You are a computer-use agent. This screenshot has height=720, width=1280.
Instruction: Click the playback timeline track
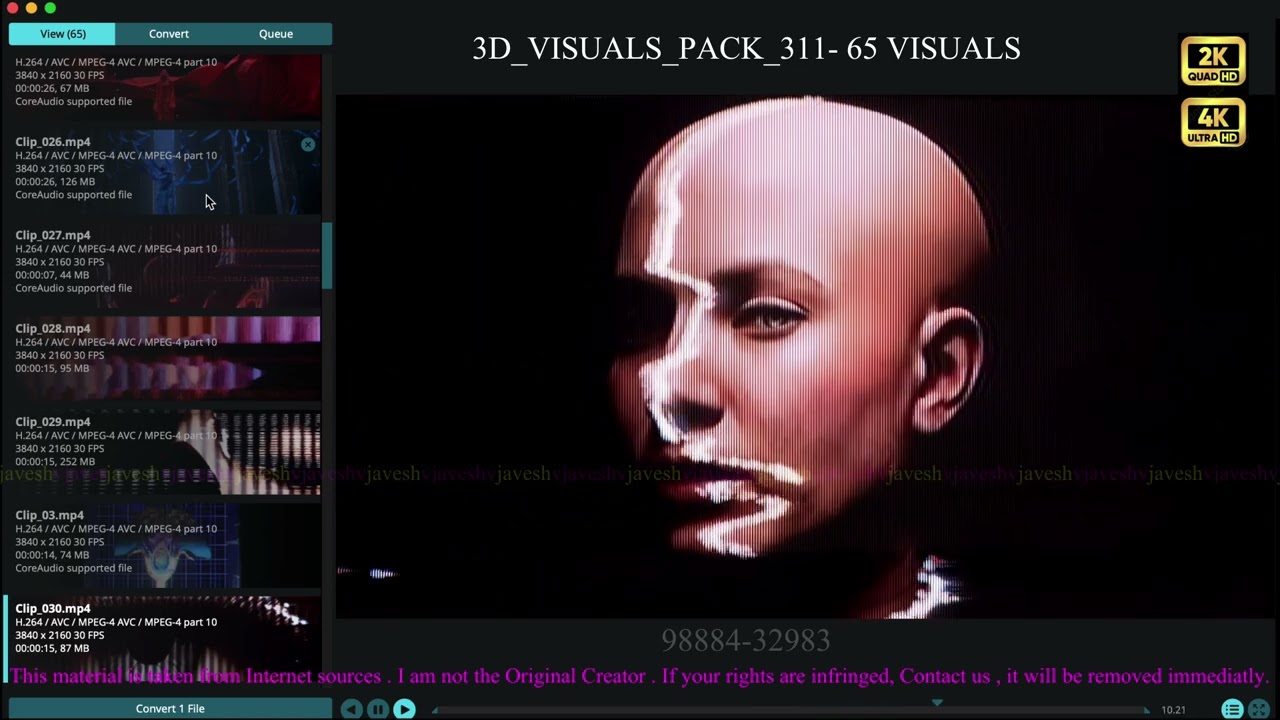(x=790, y=710)
